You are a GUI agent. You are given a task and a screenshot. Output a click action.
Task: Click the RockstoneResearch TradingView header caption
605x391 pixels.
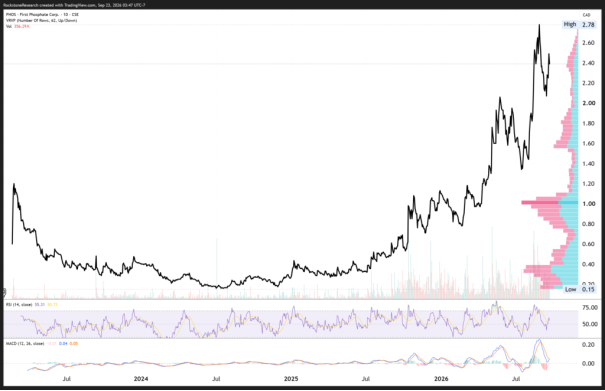pos(74,5)
